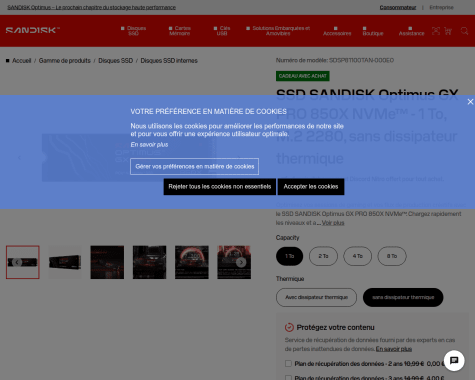Viewport: 475px width, 380px height.
Task: Go to Accueil breadcrumb
Action: 21,61
